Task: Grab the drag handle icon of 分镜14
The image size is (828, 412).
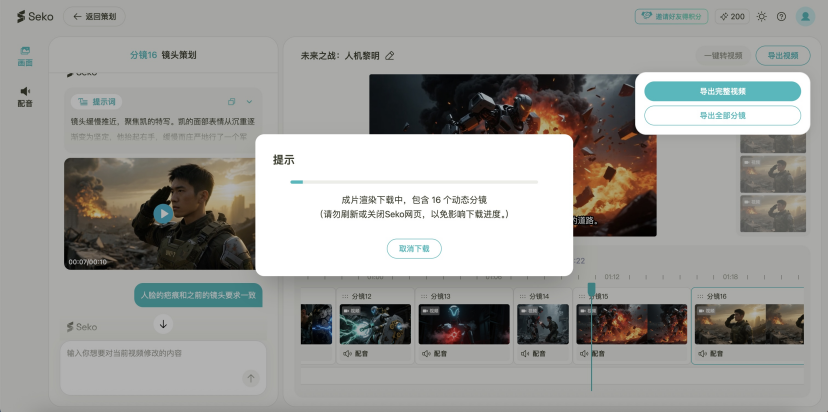Action: pyautogui.click(x=522, y=296)
